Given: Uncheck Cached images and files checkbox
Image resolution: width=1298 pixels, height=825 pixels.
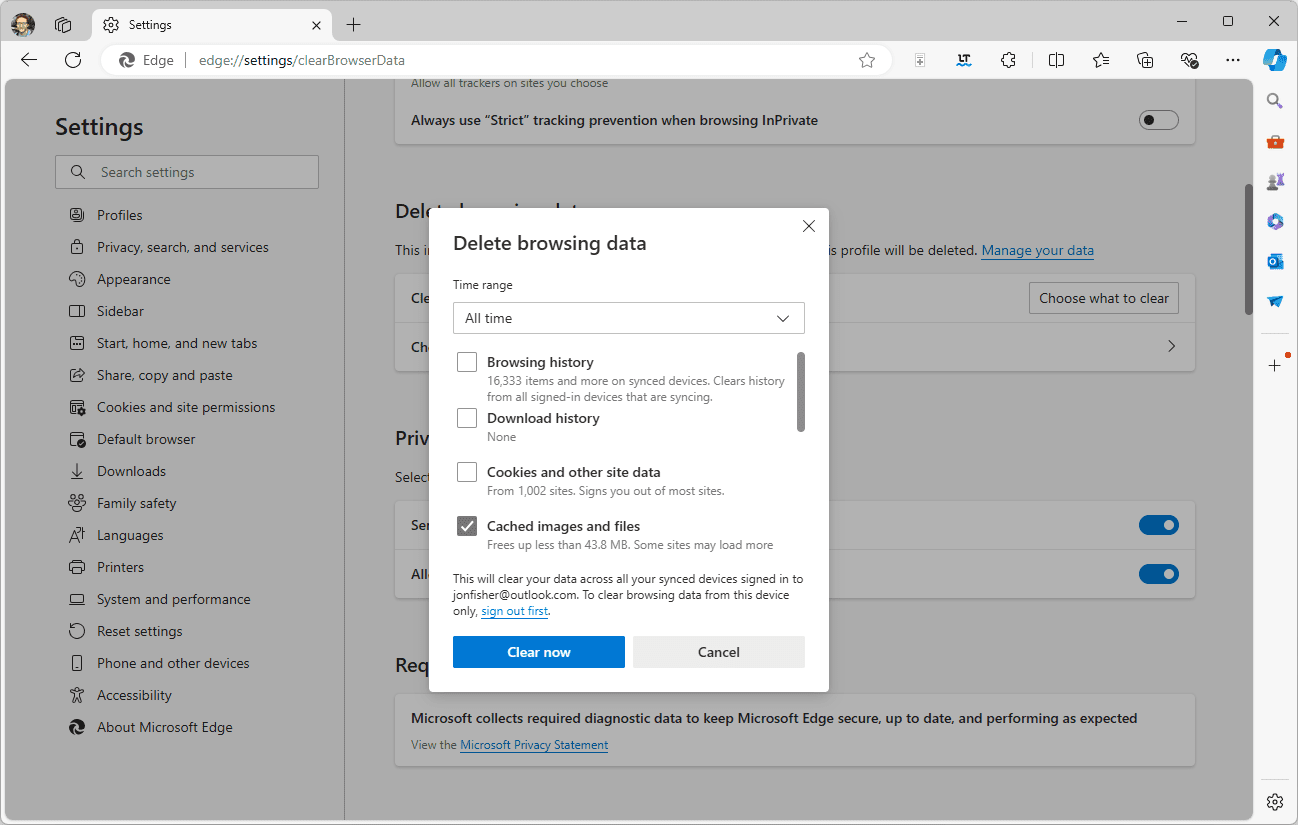Looking at the screenshot, I should click(467, 526).
